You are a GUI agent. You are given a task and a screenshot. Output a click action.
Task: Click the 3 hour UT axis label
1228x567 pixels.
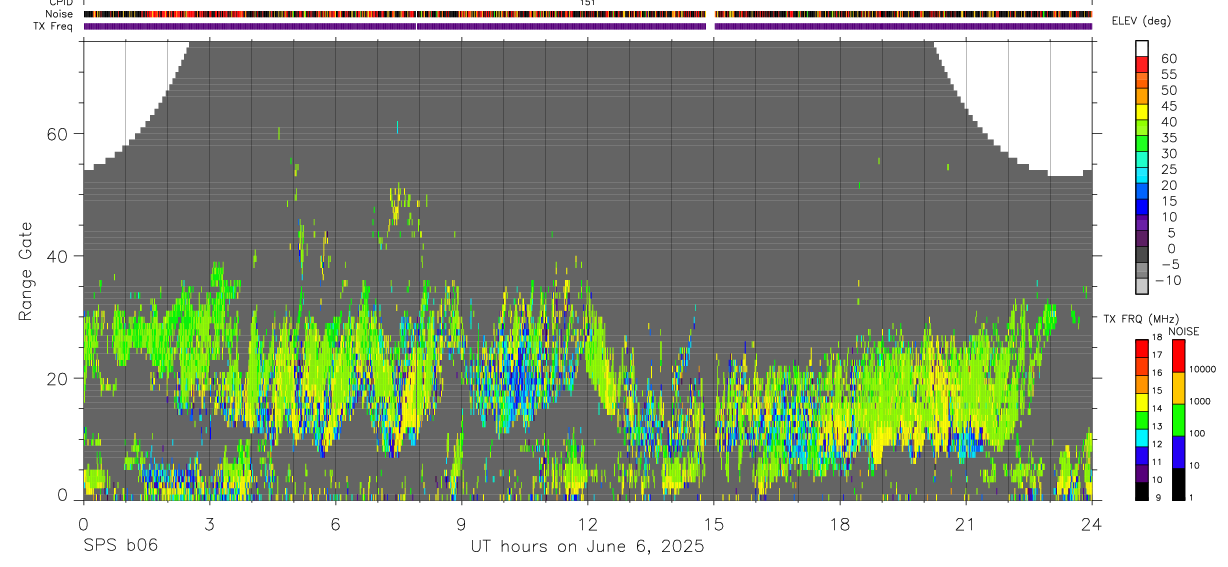pyautogui.click(x=209, y=524)
